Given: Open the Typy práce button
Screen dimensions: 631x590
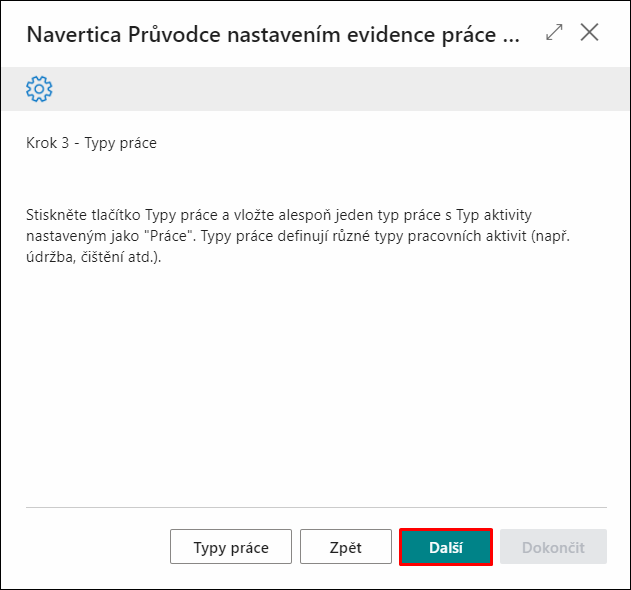Looking at the screenshot, I should (231, 547).
